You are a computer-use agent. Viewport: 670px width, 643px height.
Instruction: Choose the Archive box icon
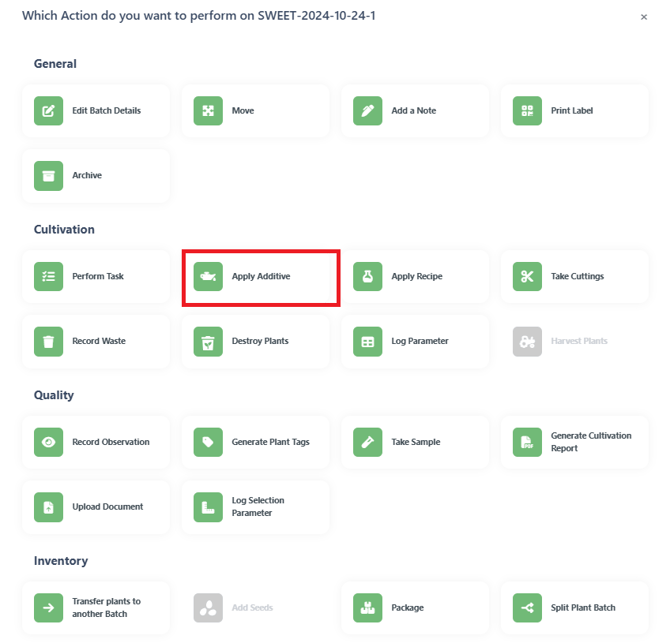pos(48,176)
